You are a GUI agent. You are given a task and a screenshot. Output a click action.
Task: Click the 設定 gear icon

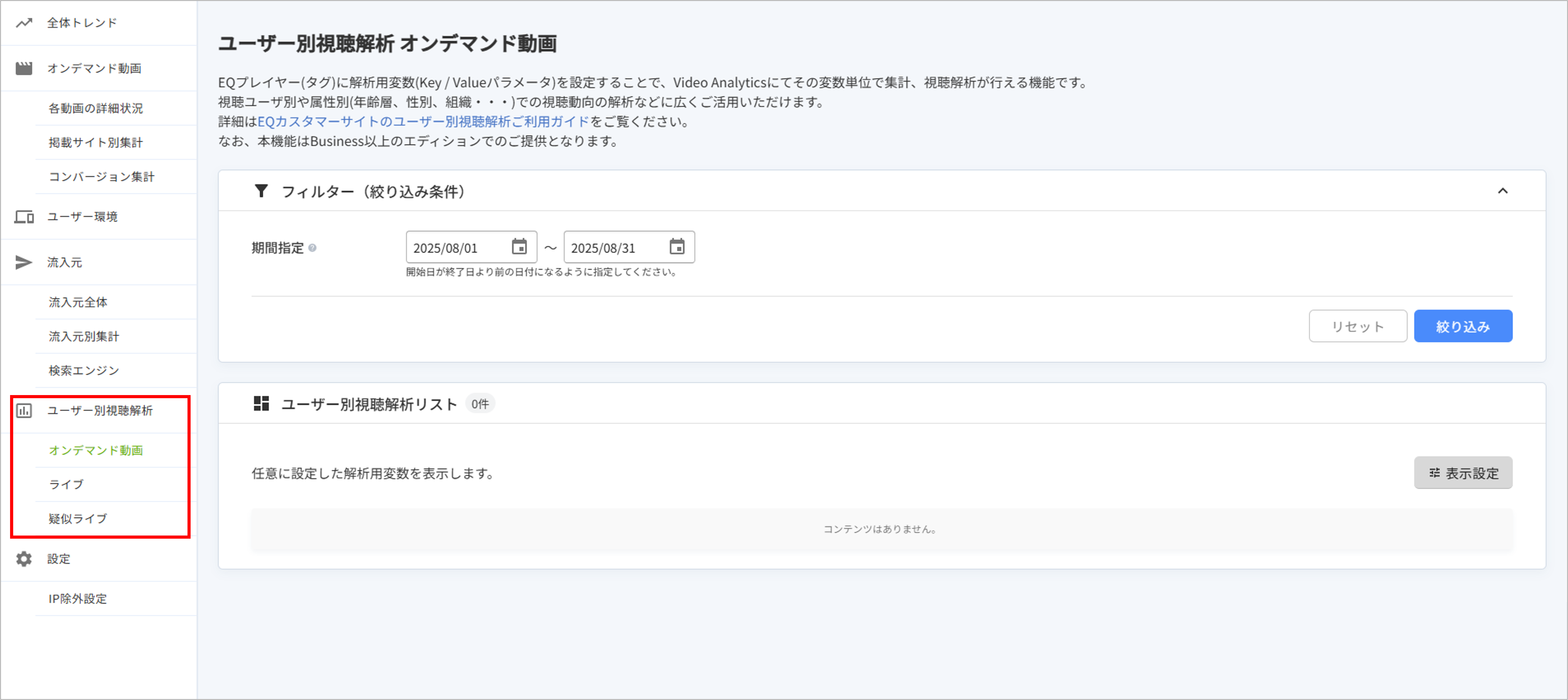coord(24,559)
